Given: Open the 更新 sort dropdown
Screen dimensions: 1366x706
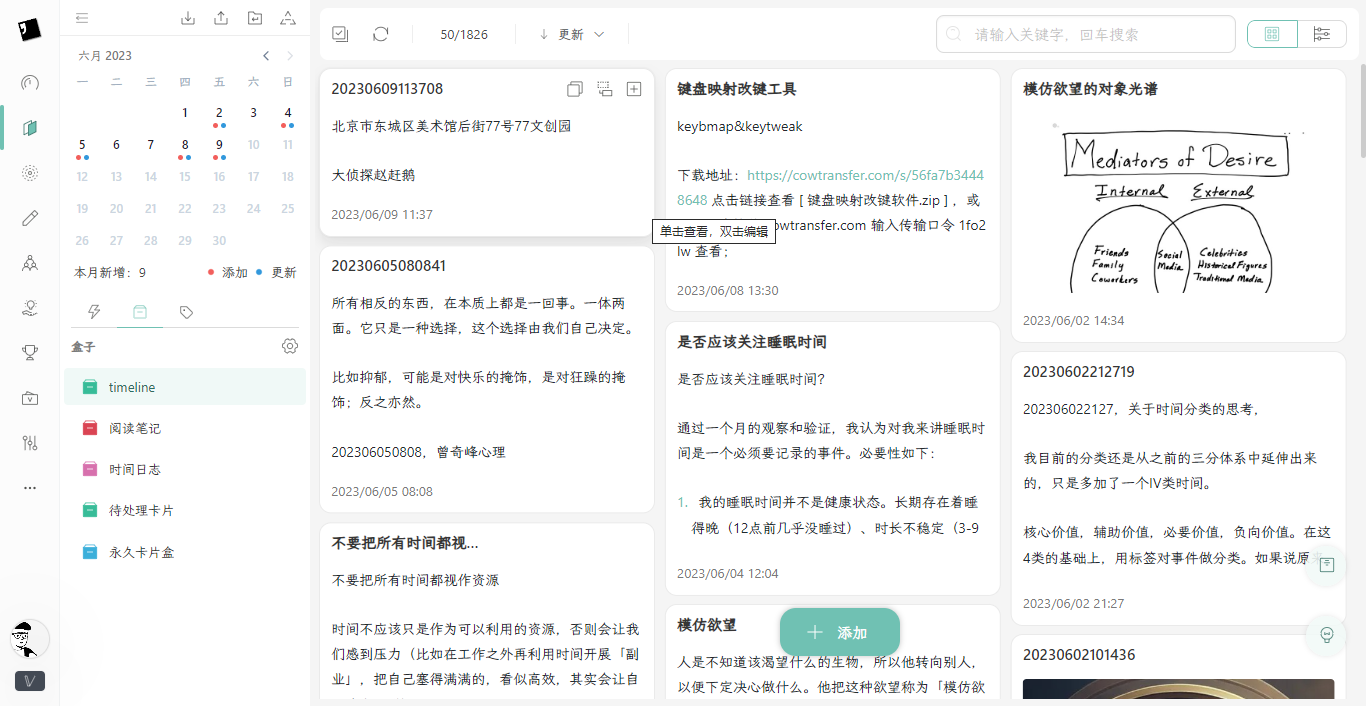Looking at the screenshot, I should [x=572, y=34].
